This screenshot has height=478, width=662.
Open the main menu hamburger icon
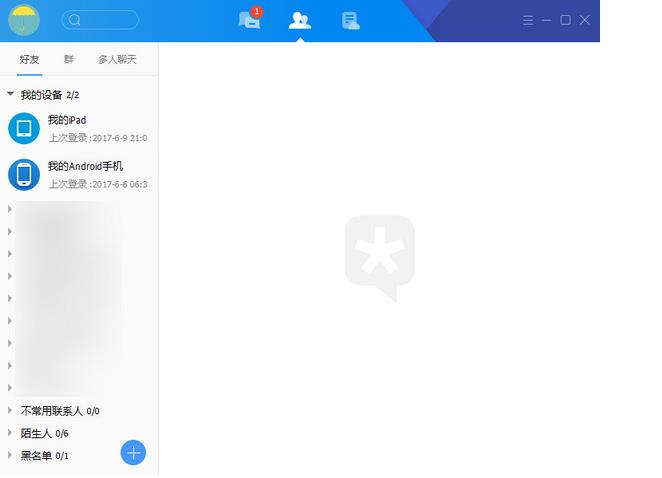(x=528, y=20)
